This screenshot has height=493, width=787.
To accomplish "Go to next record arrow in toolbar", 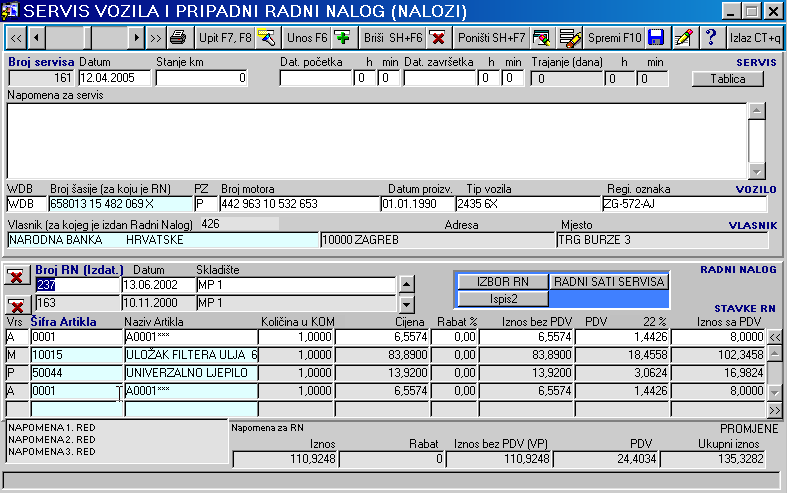I will click(x=136, y=38).
